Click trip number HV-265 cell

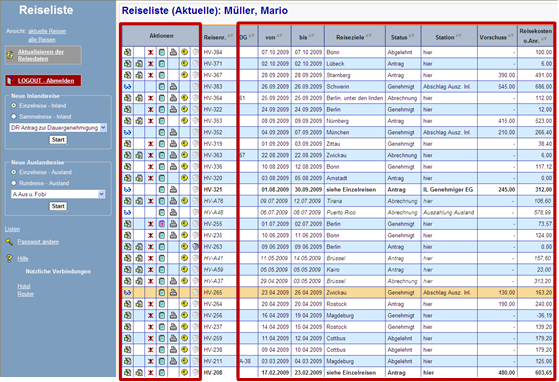click(219, 293)
